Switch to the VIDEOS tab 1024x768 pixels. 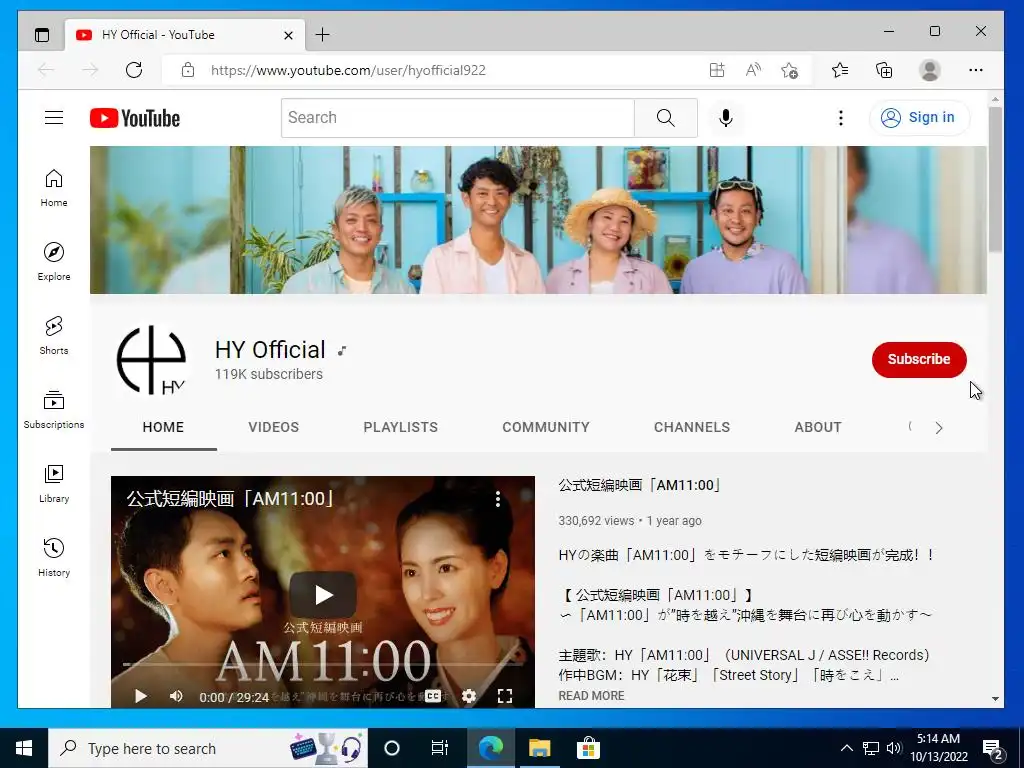click(x=274, y=427)
